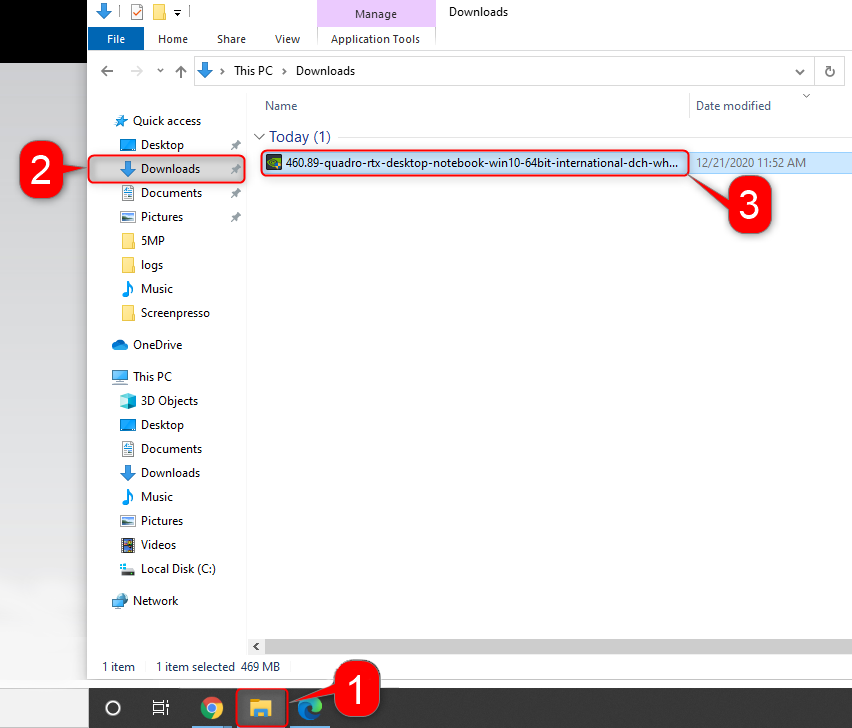The width and height of the screenshot is (852, 728).
Task: Select Quick access in the navigation pane
Action: 167,121
